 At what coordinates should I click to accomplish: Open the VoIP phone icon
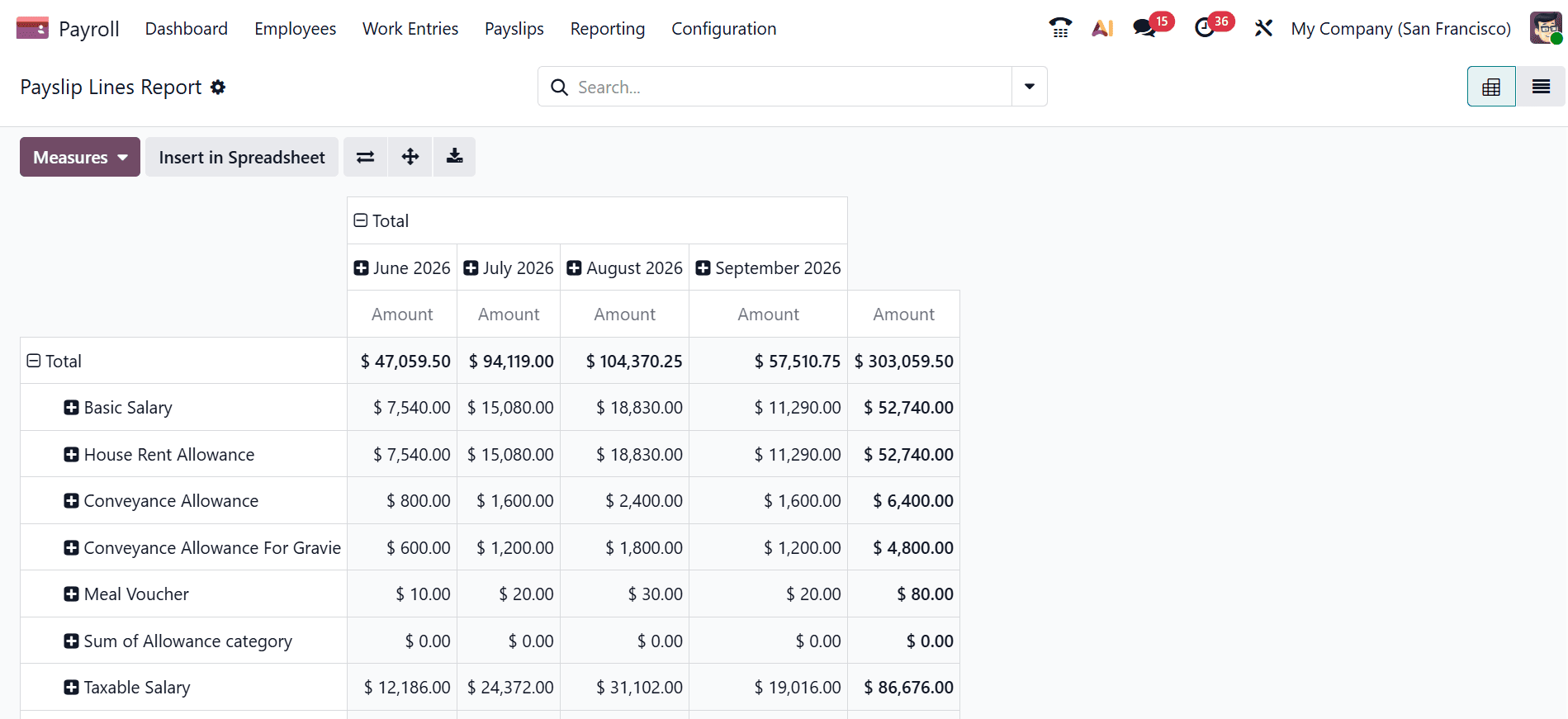1060,29
